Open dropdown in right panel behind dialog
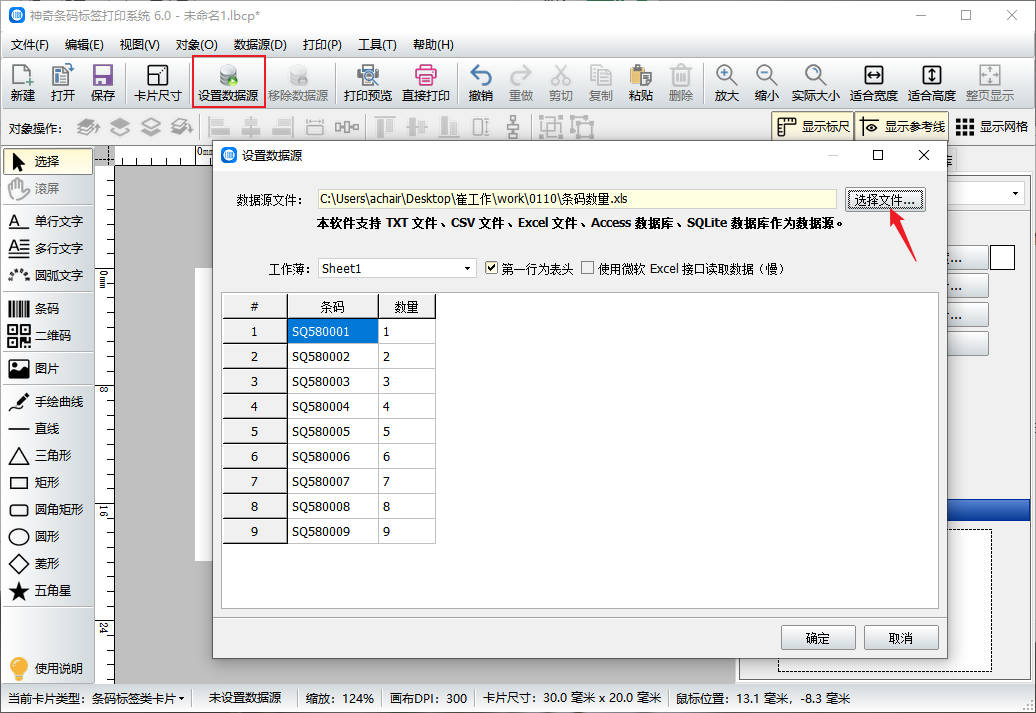The image size is (1036, 713). tap(1015, 194)
